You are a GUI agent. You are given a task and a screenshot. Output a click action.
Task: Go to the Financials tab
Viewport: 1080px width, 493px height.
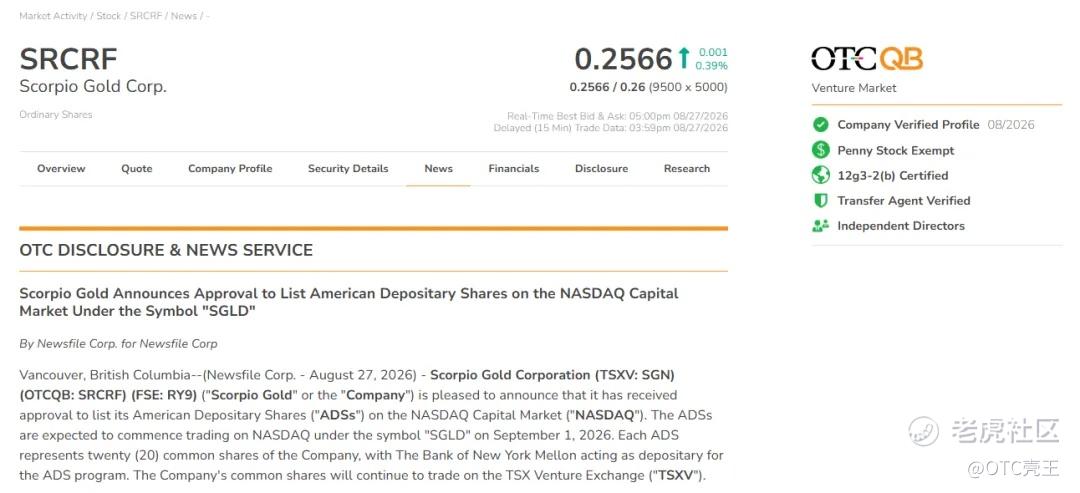pyautogui.click(x=514, y=169)
